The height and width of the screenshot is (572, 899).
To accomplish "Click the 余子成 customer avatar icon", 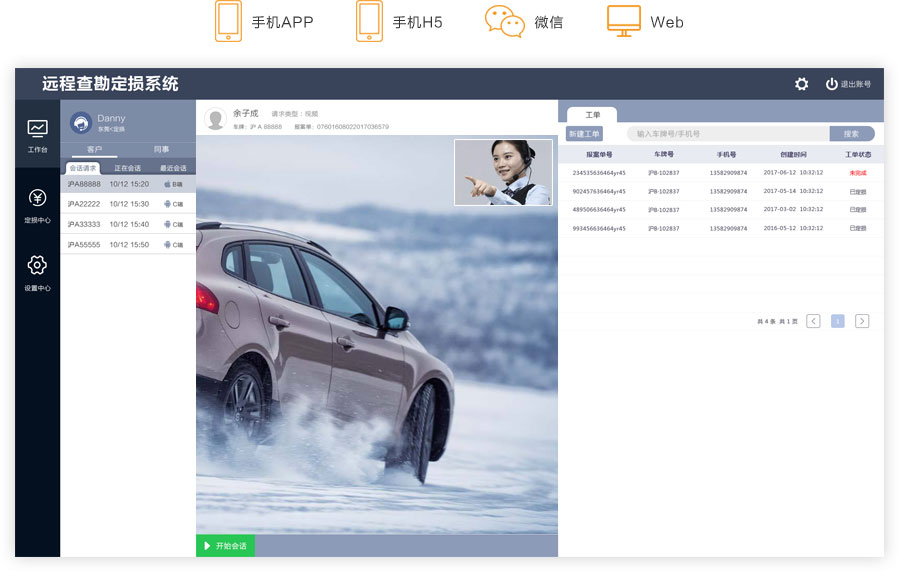I will (x=215, y=120).
